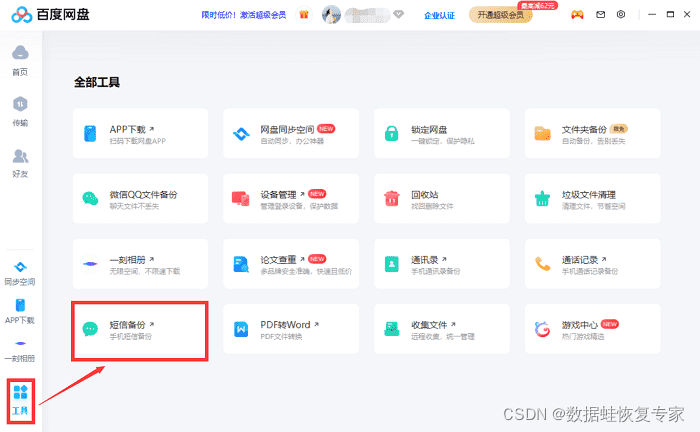Click the 短信备份 message bubble icon
The image size is (700, 432).
[90, 329]
